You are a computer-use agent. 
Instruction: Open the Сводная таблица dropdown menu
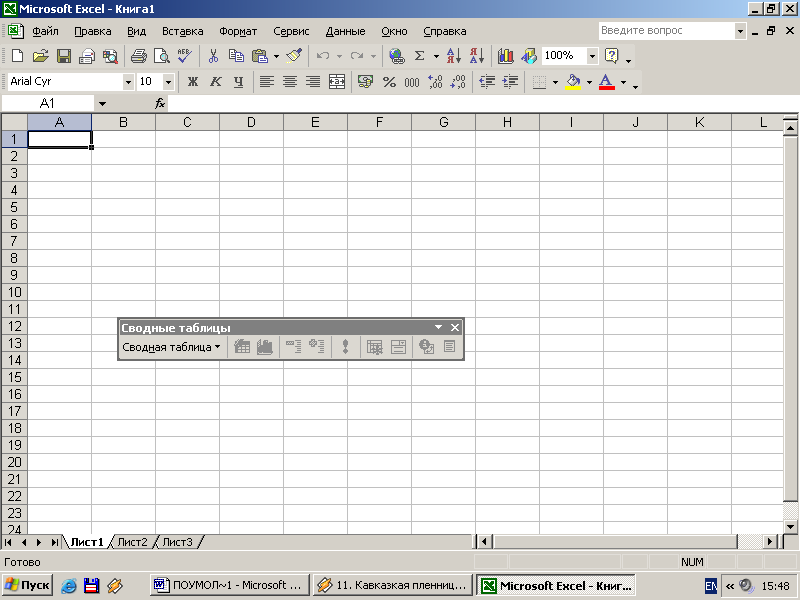click(171, 347)
